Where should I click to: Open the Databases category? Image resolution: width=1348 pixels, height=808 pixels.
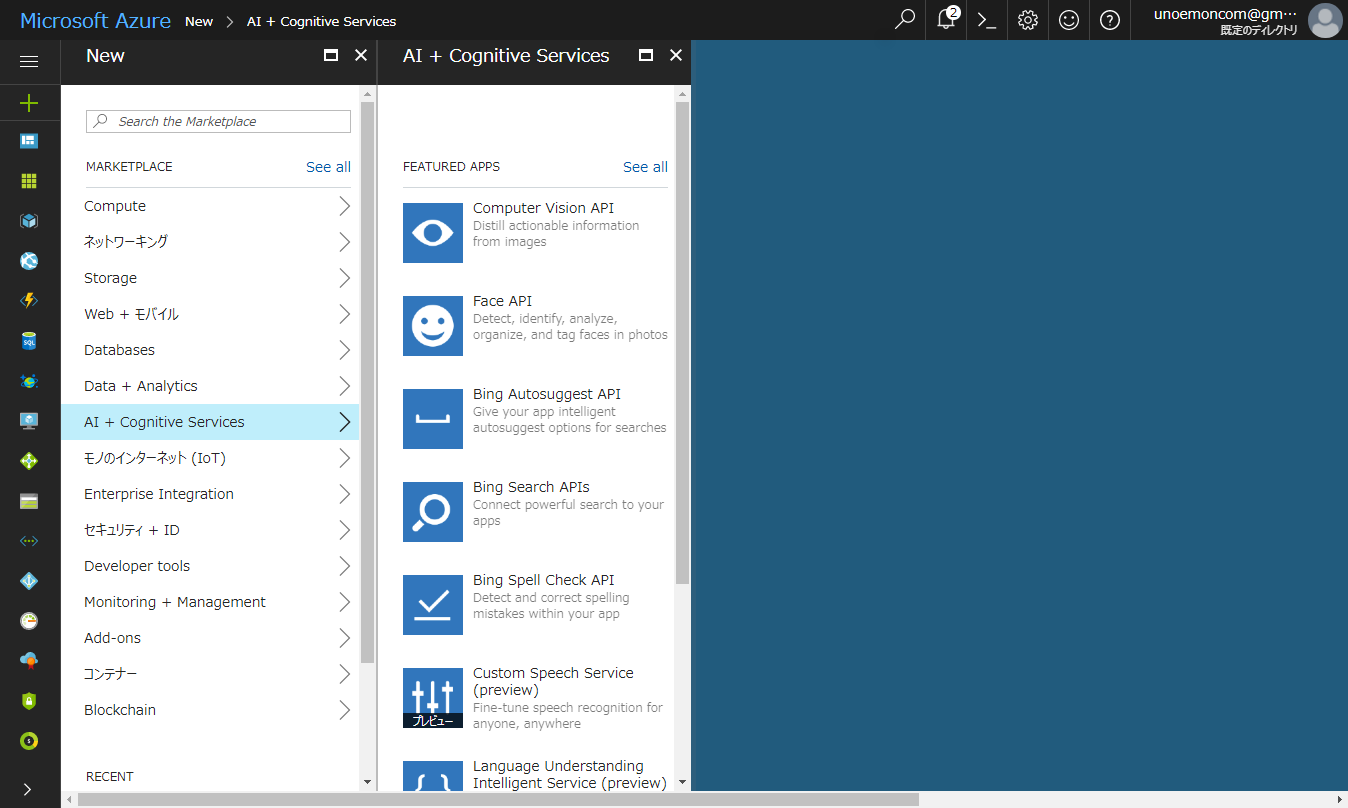210,350
